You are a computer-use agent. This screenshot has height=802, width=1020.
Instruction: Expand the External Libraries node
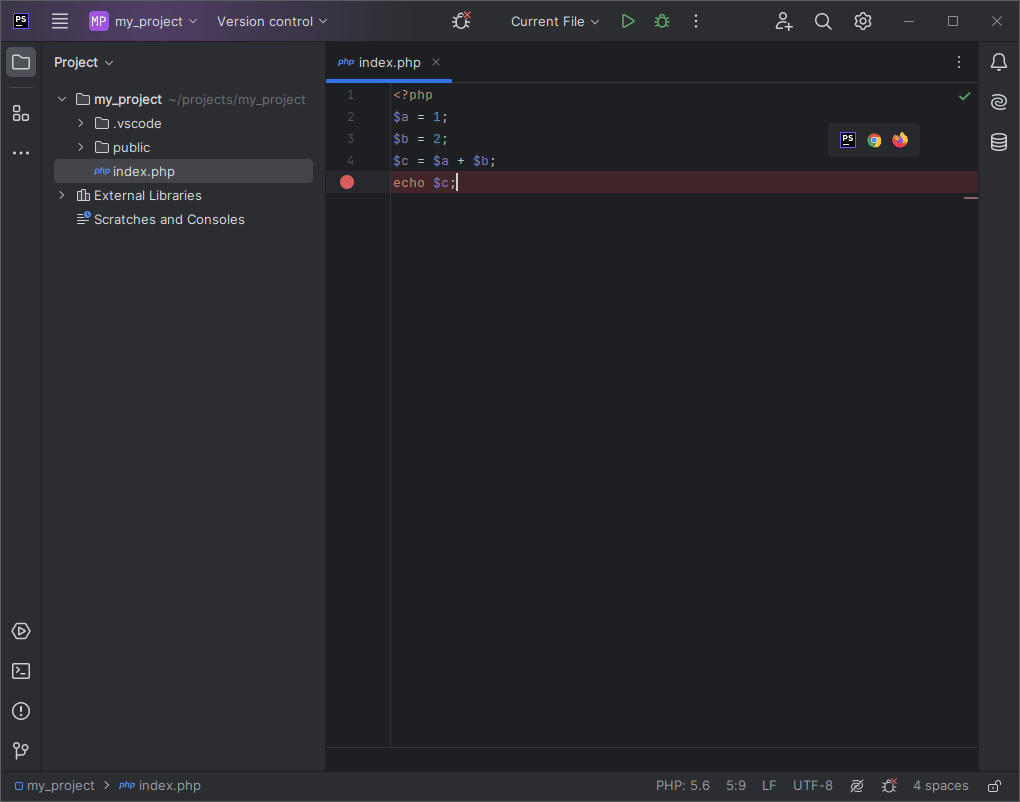coord(62,195)
